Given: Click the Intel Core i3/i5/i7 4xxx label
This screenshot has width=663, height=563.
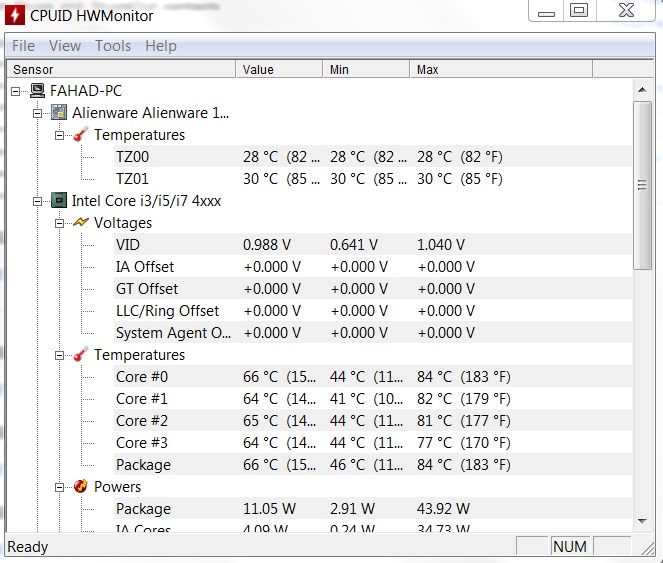Looking at the screenshot, I should click(146, 200).
